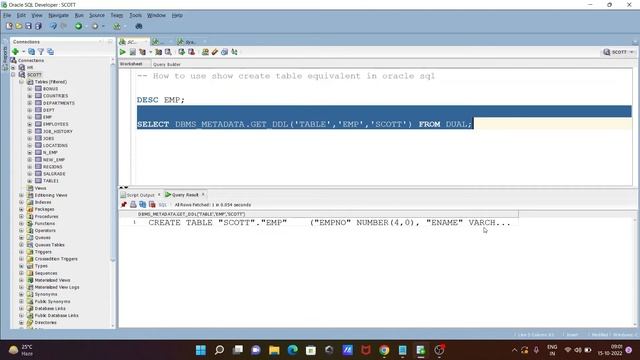
Task: Open the Tools menu
Action: coord(135,15)
